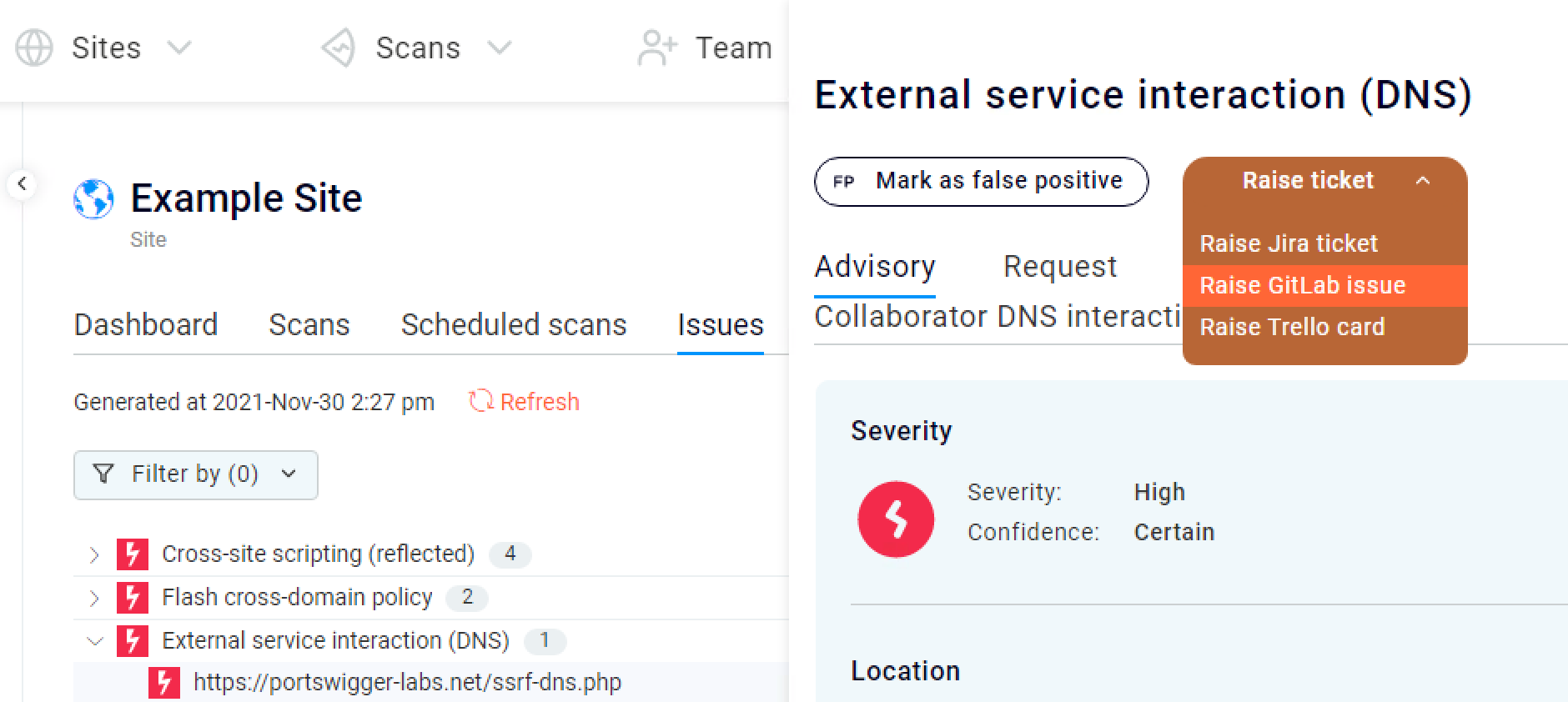The height and width of the screenshot is (702, 1568).
Task: Click the ssrf-dns.php URL severity icon
Action: click(164, 683)
